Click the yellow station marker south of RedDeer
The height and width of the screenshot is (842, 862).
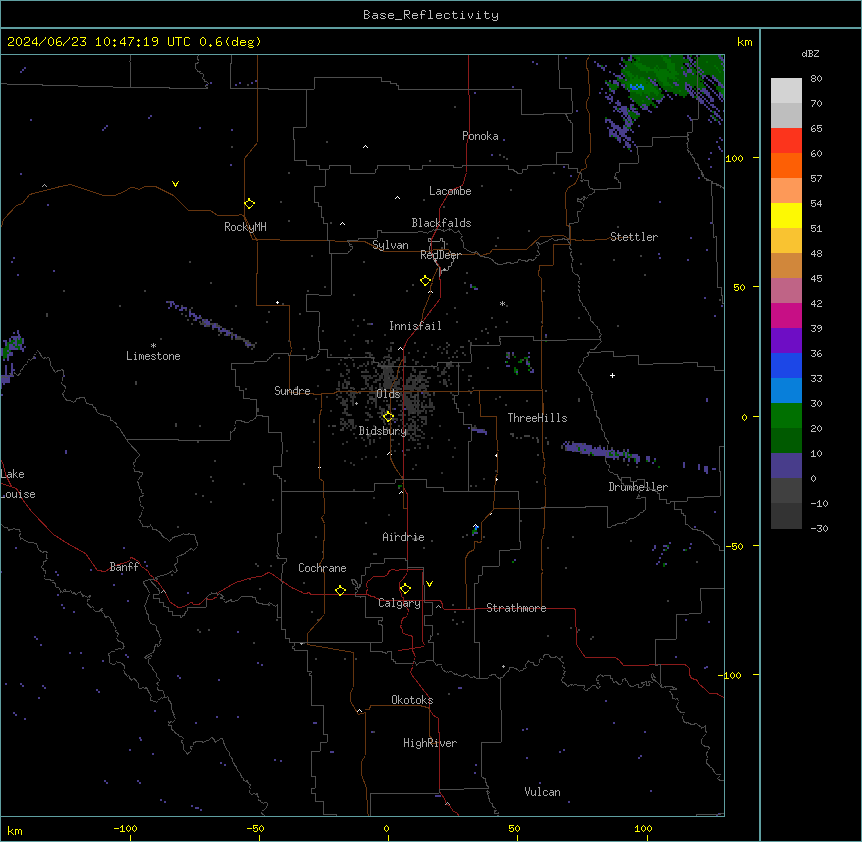426,280
